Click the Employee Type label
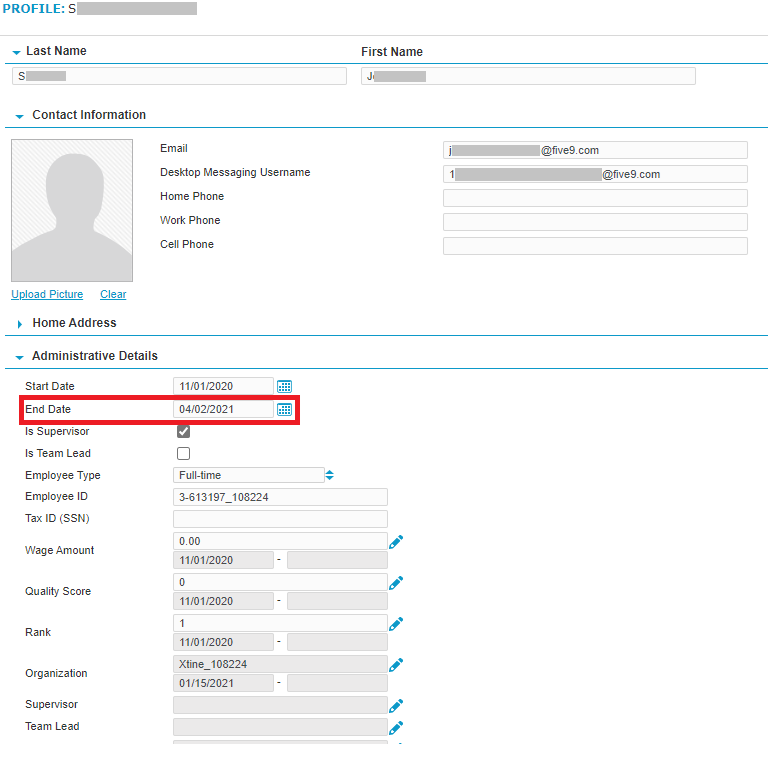 (63, 475)
